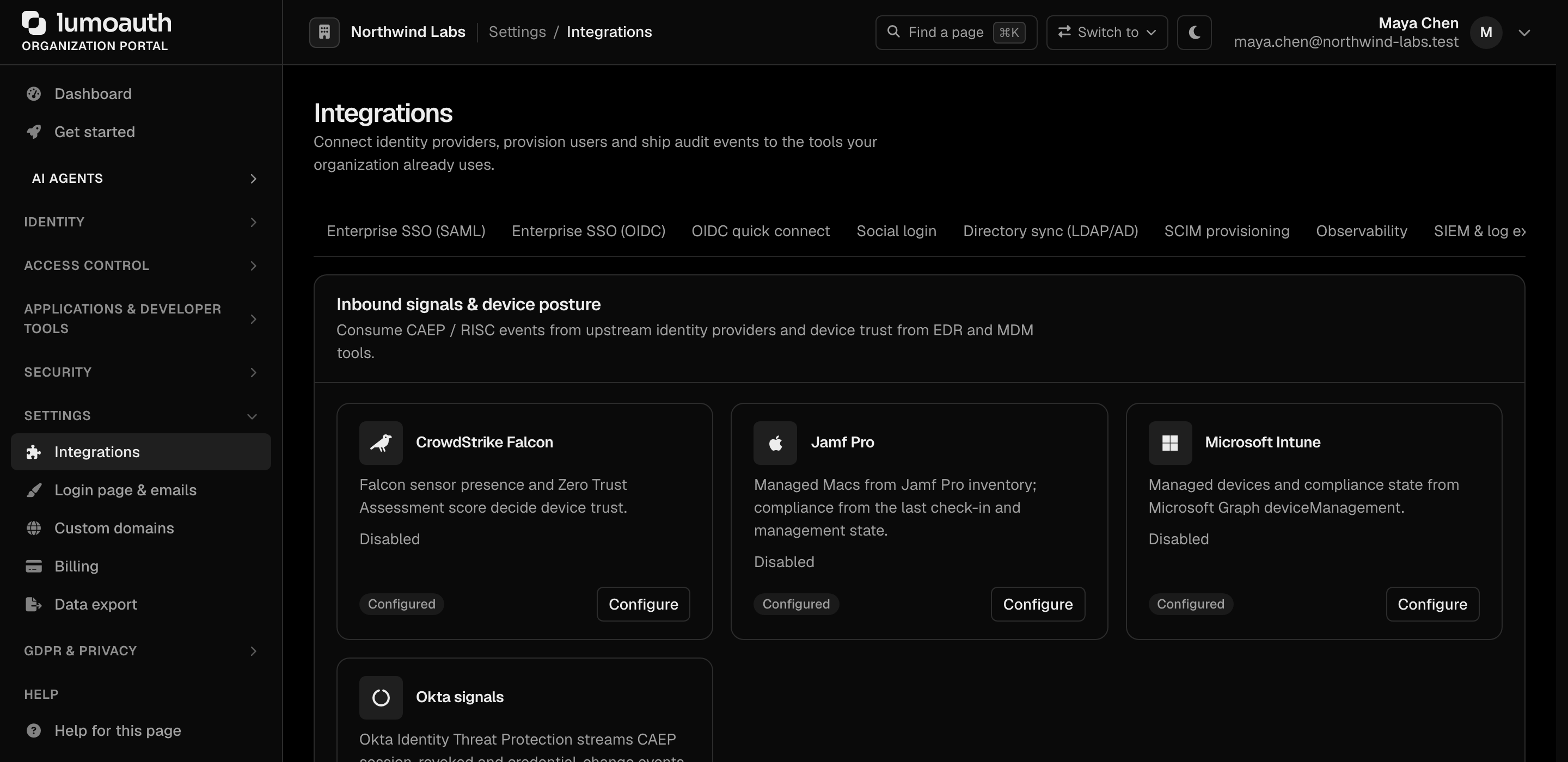Configure Jamf Pro integration
Screen dimensions: 1568x762
tap(1037, 604)
